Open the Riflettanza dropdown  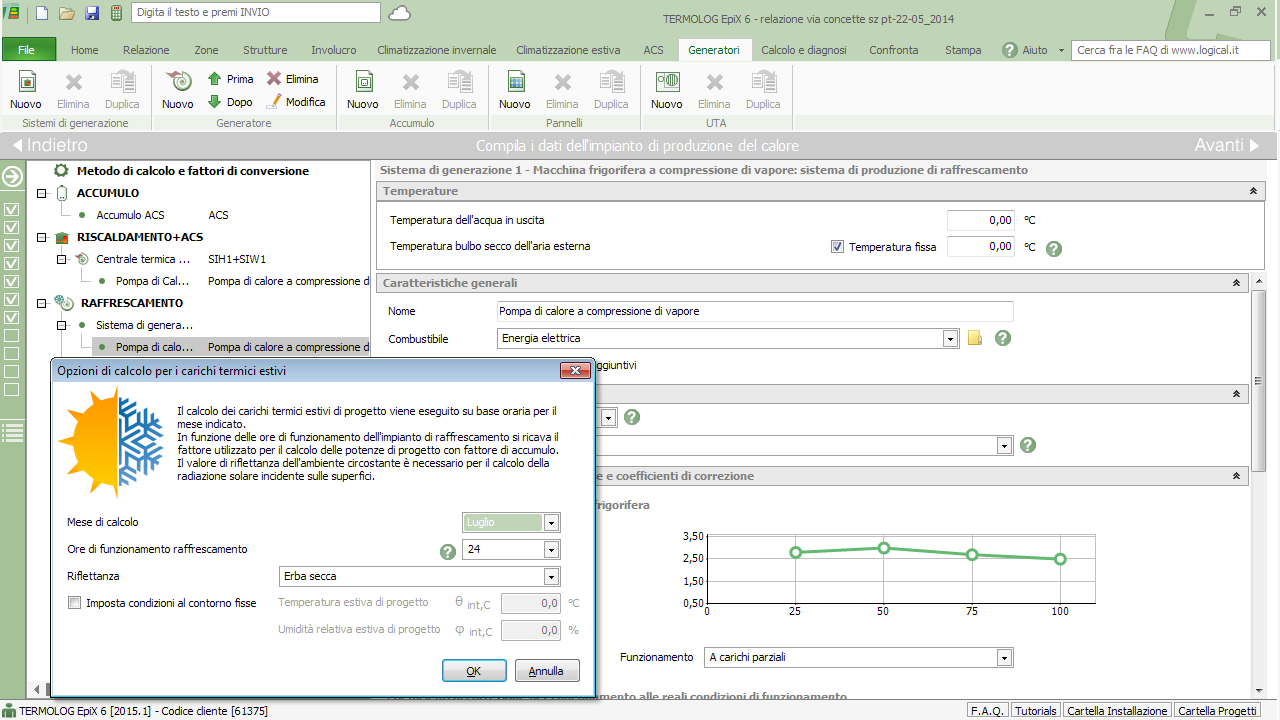pyautogui.click(x=550, y=577)
